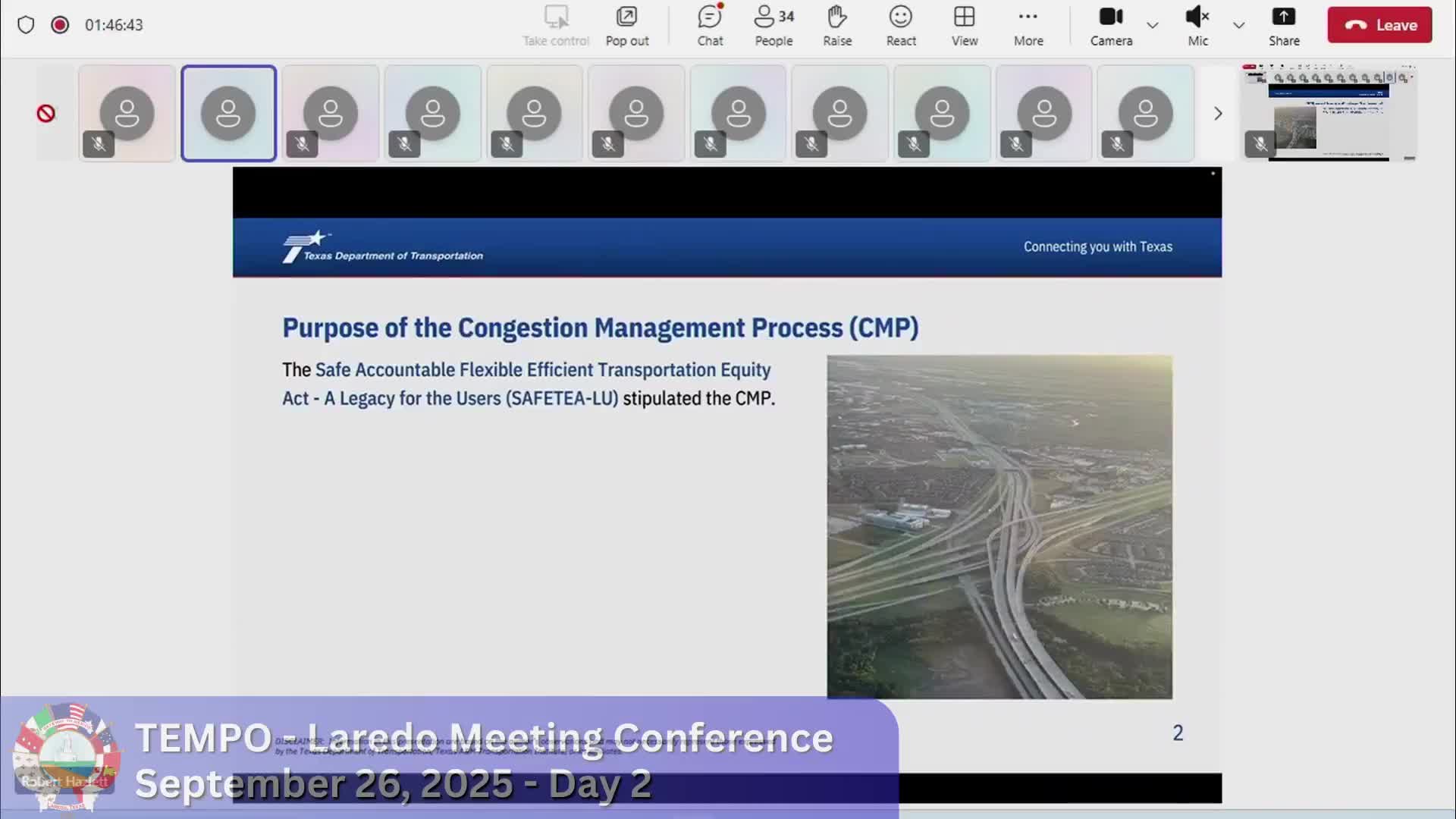Image resolution: width=1456 pixels, height=819 pixels.
Task: Click the muted mic indicator on first participant tile
Action: pos(99,144)
